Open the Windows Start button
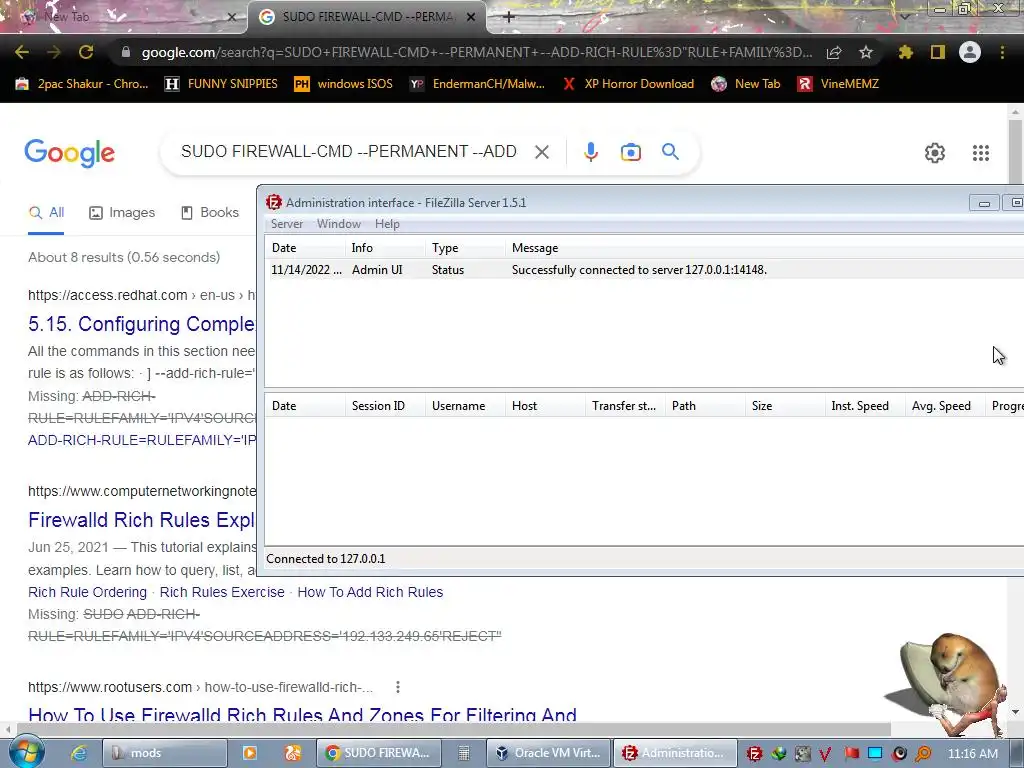This screenshot has width=1024, height=768. [26, 752]
